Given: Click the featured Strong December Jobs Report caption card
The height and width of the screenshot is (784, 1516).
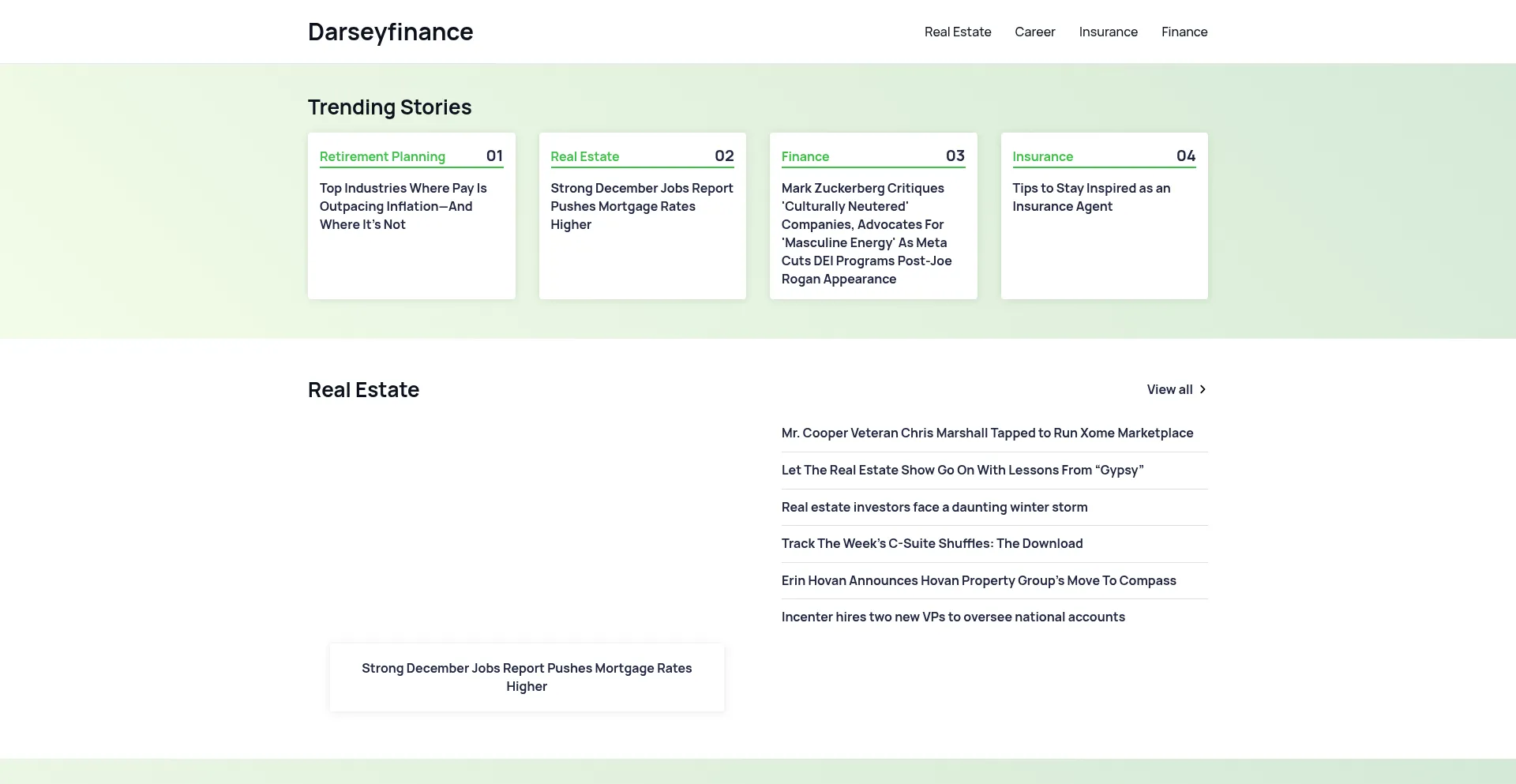Looking at the screenshot, I should (527, 677).
